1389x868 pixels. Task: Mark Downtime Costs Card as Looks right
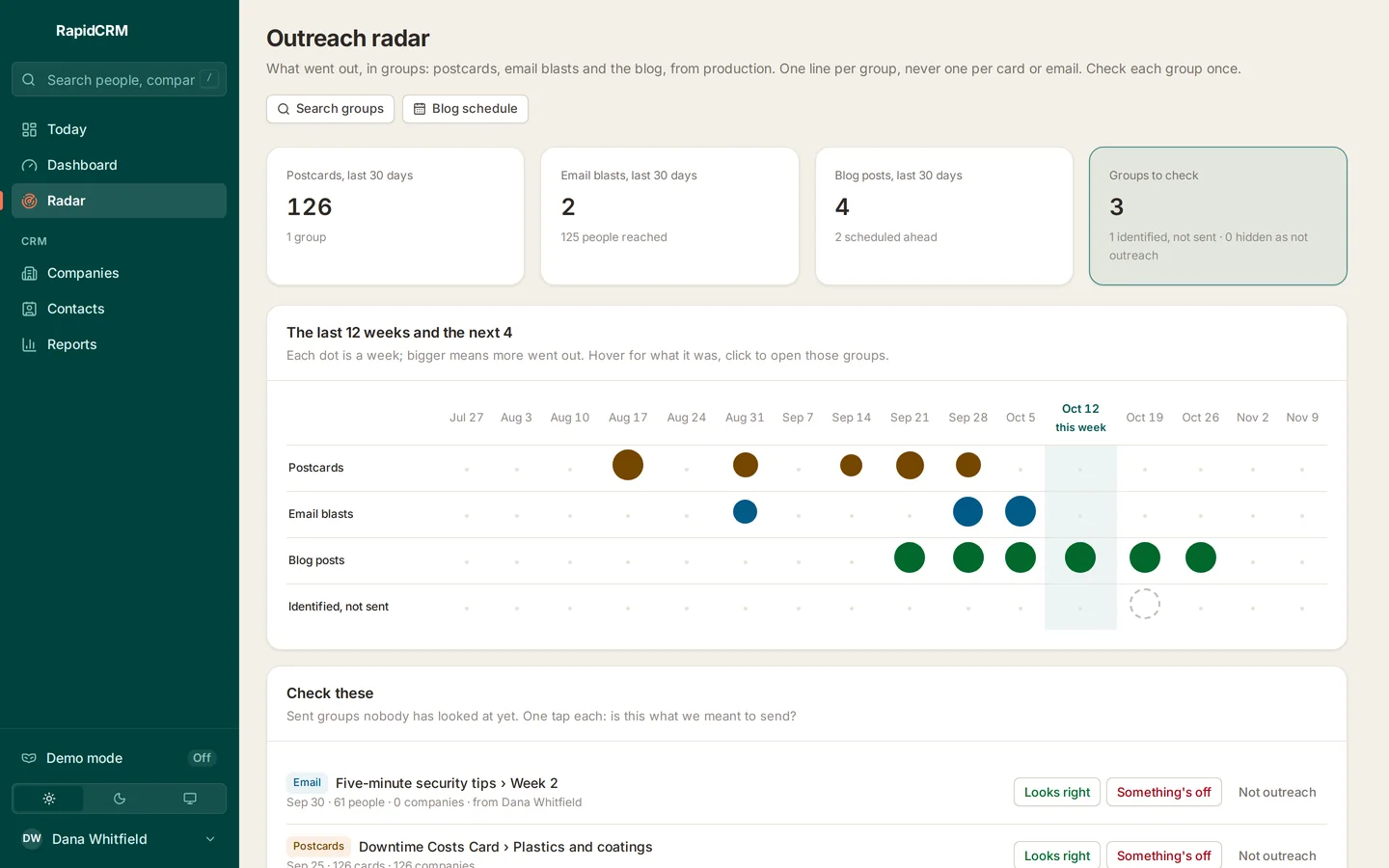1056,855
